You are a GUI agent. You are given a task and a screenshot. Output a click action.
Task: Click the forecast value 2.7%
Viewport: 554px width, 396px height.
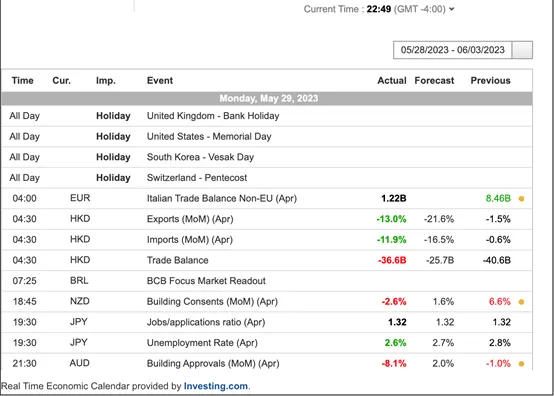tap(443, 343)
